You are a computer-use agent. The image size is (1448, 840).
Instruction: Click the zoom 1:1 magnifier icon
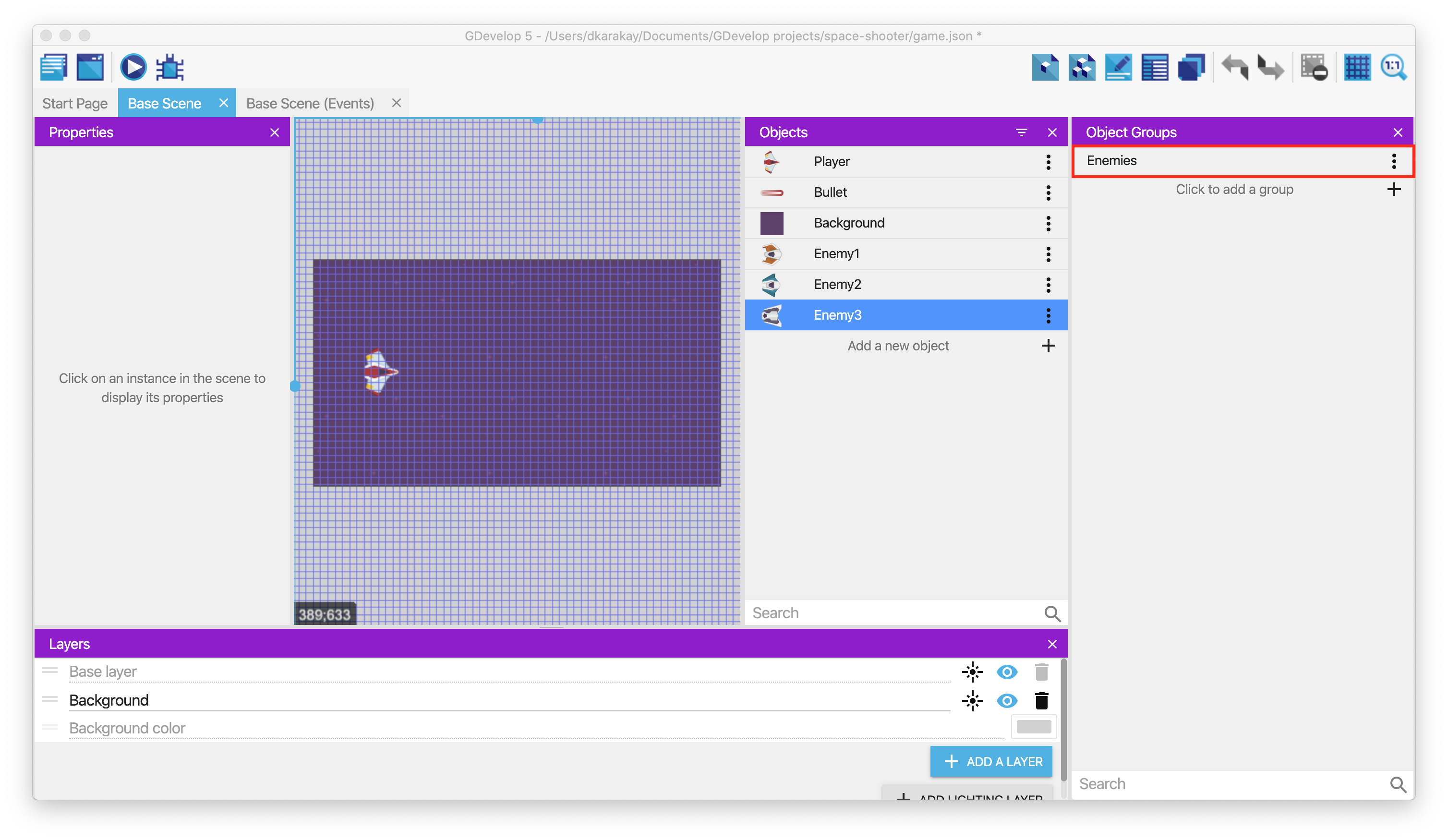coord(1393,68)
